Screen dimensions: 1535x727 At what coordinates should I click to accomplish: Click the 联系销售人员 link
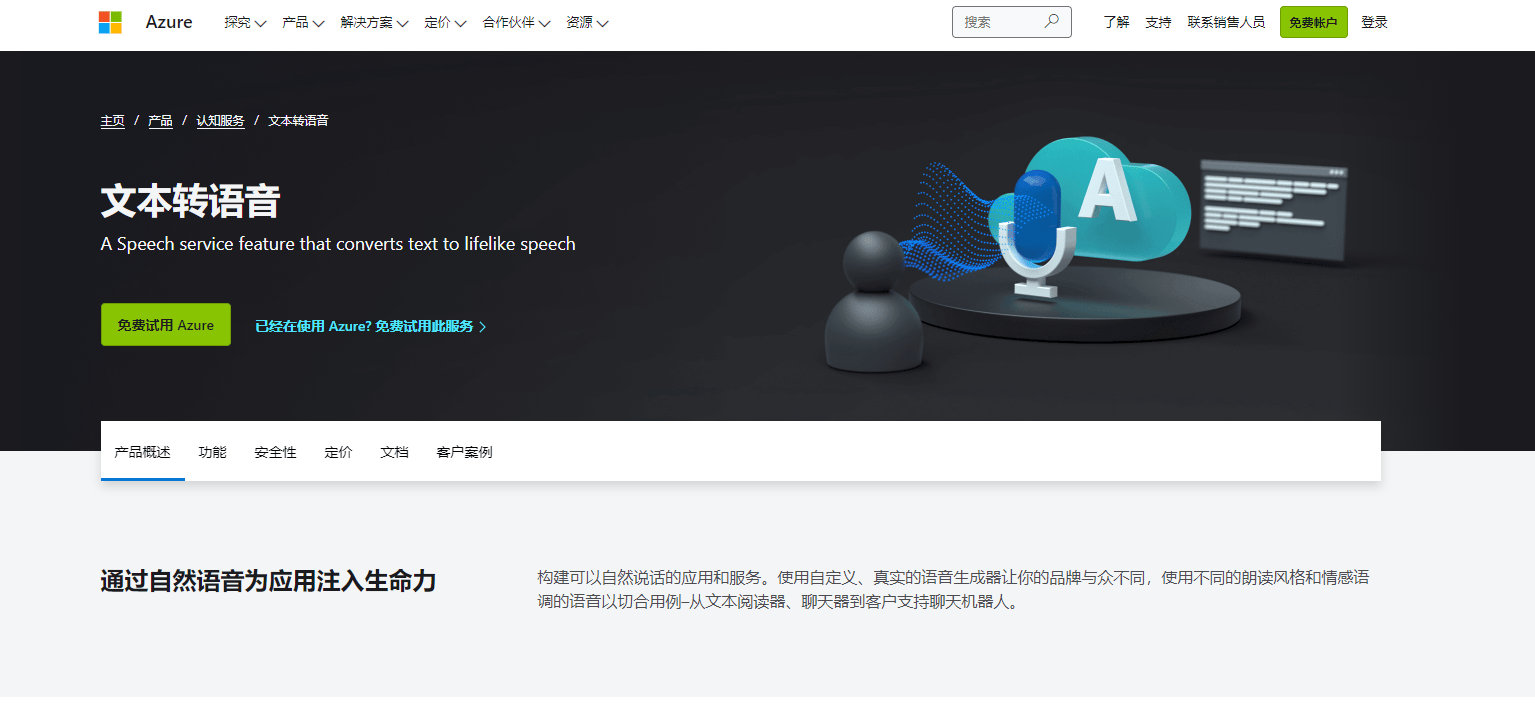point(1226,22)
